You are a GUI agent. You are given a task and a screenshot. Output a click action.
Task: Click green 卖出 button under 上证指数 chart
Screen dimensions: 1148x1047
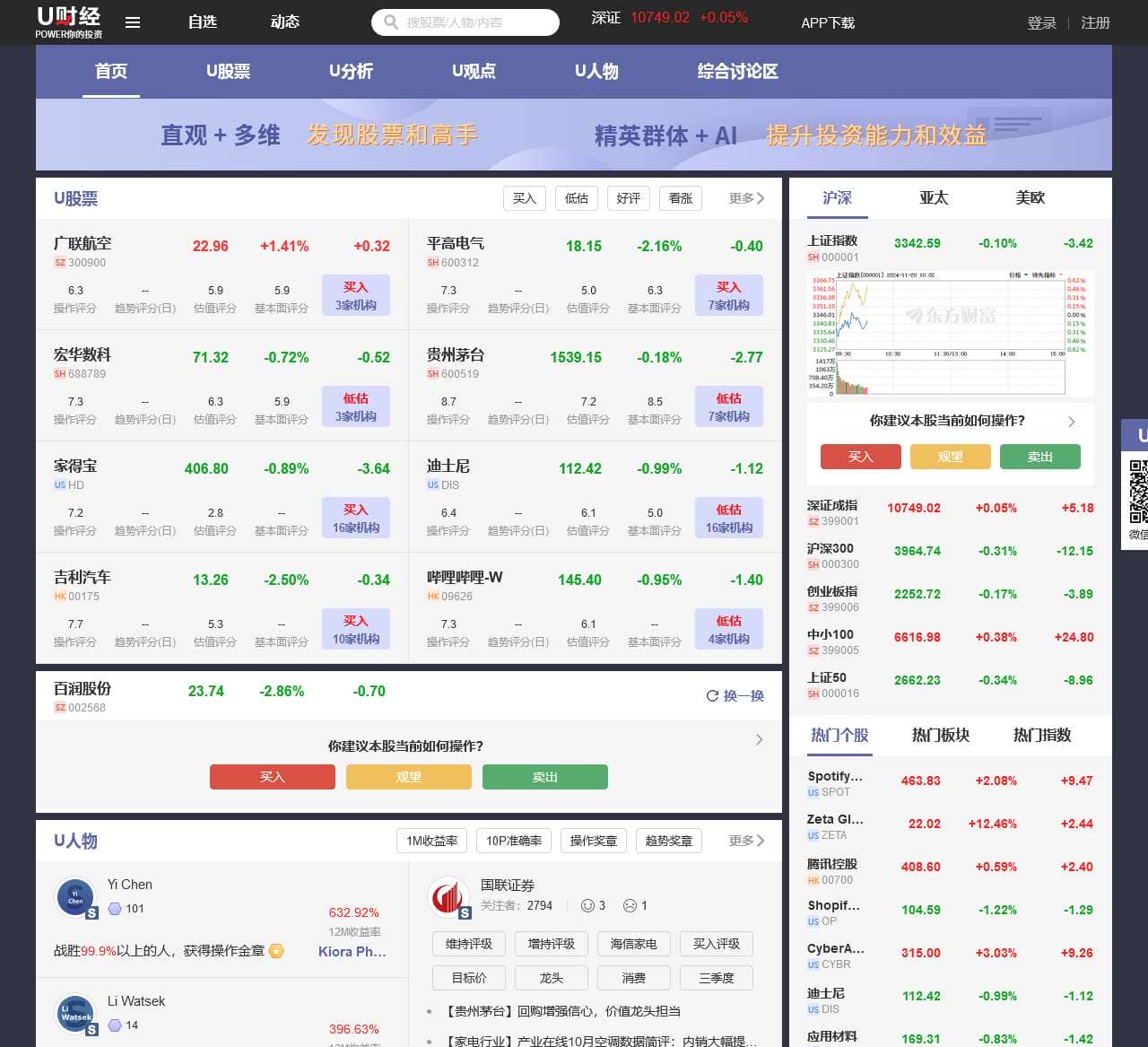(1040, 457)
